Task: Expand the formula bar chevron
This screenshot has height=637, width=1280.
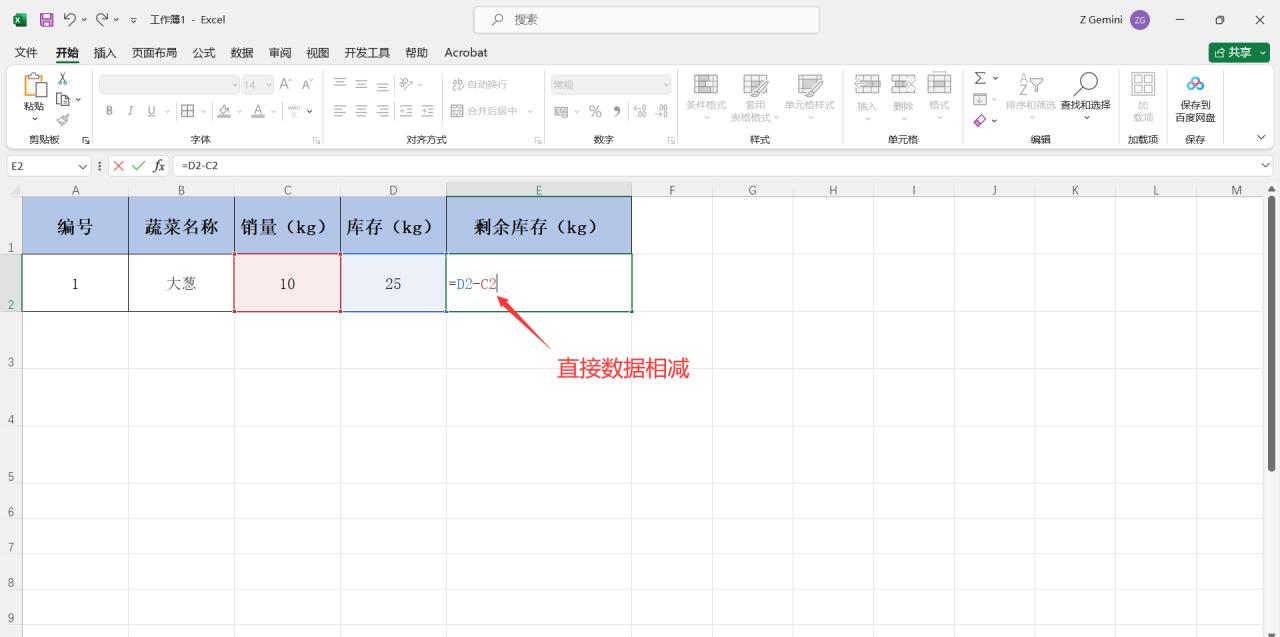Action: pyautogui.click(x=1266, y=165)
